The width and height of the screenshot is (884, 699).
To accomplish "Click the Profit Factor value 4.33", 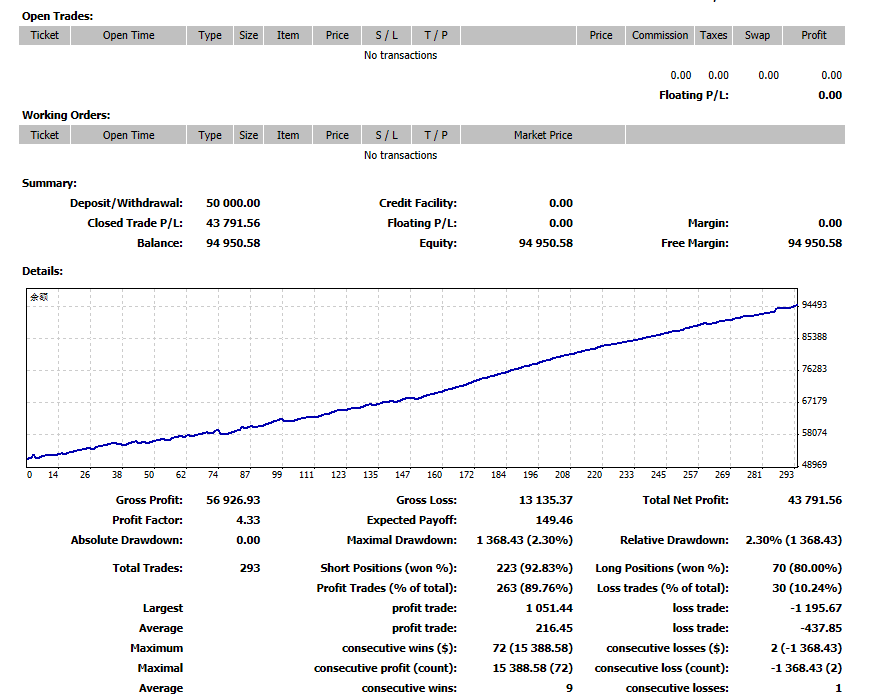I will click(x=248, y=520).
